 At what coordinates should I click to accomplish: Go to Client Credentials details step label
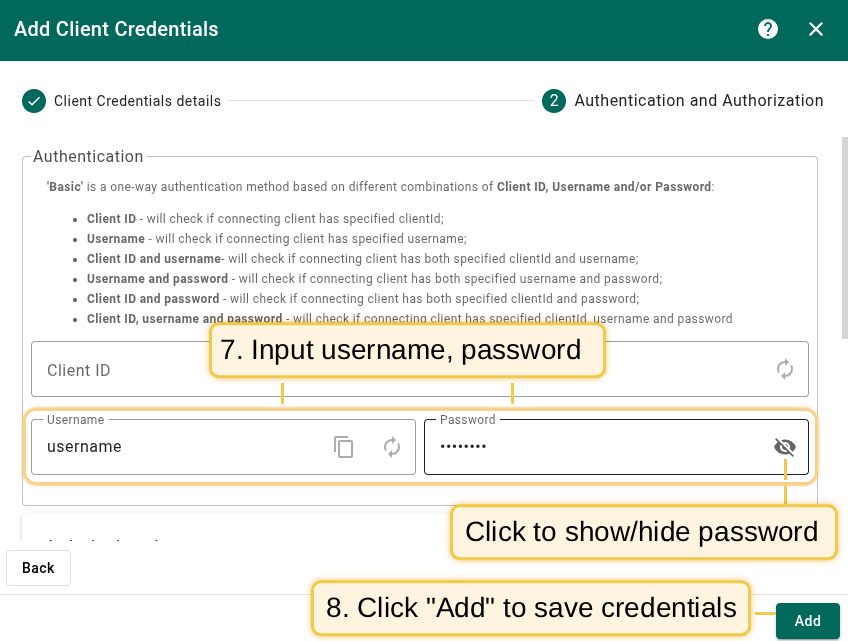pyautogui.click(x=137, y=101)
